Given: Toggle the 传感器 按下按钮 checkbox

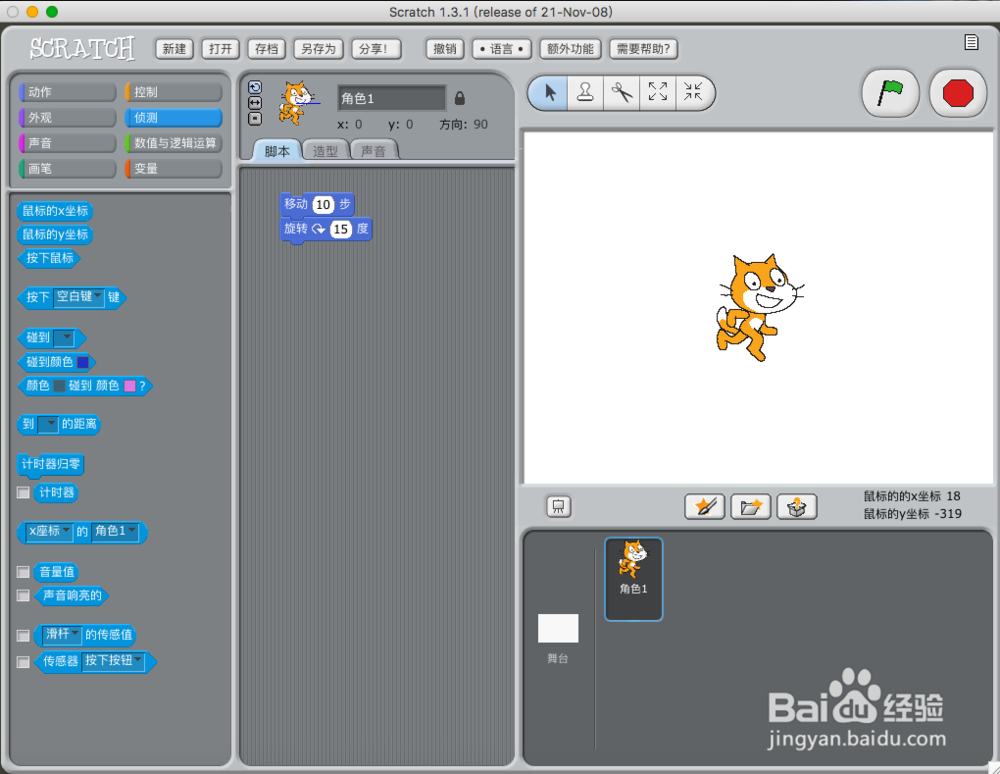Looking at the screenshot, I should [x=23, y=662].
